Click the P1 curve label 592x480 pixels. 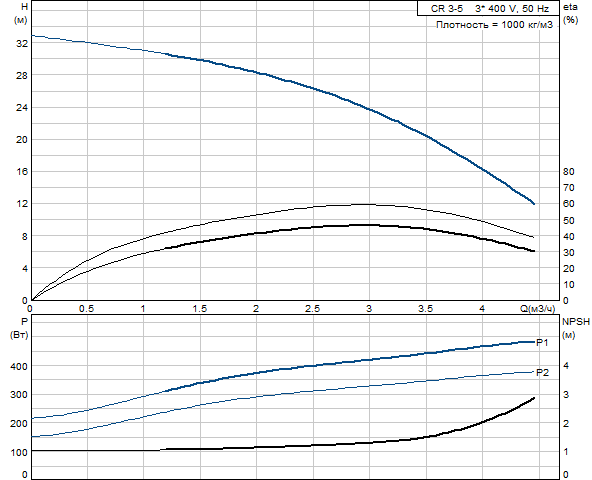pyautogui.click(x=543, y=343)
